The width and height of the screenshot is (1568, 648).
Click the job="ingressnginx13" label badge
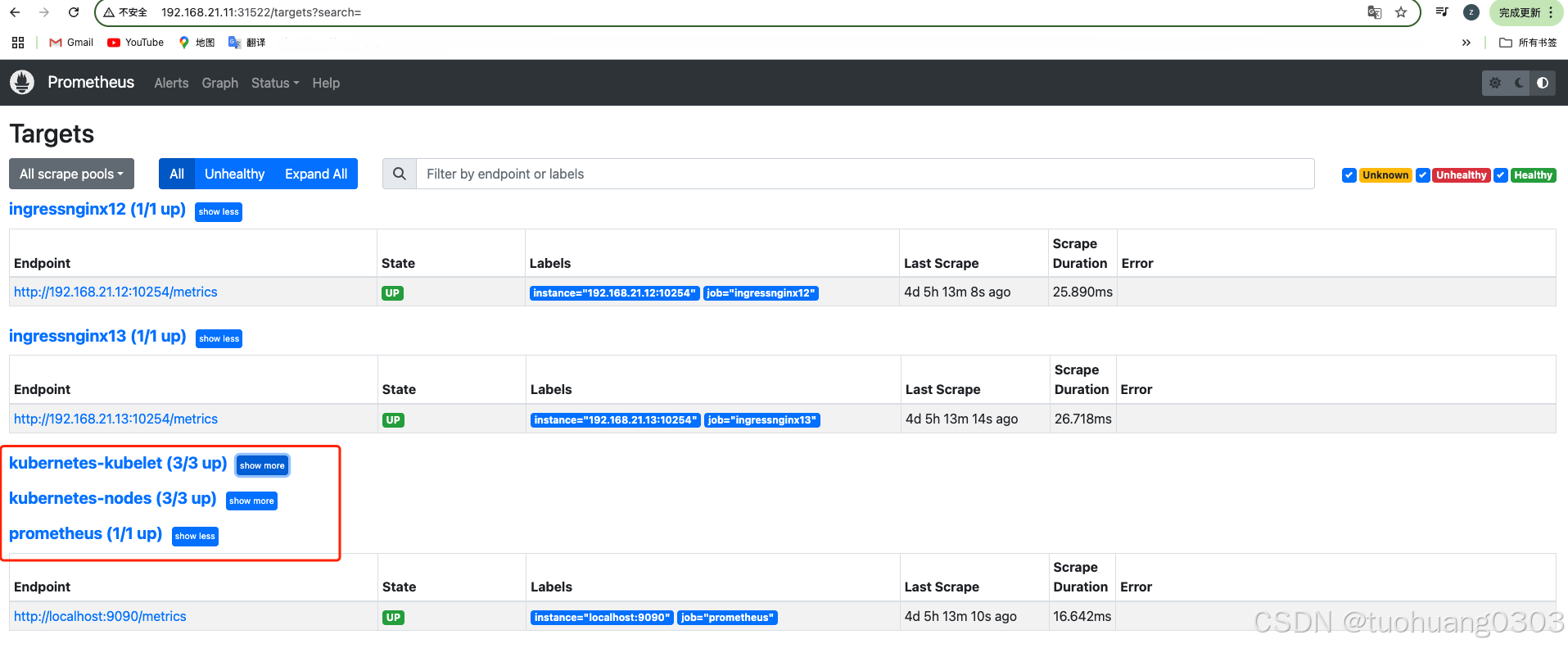tap(762, 420)
